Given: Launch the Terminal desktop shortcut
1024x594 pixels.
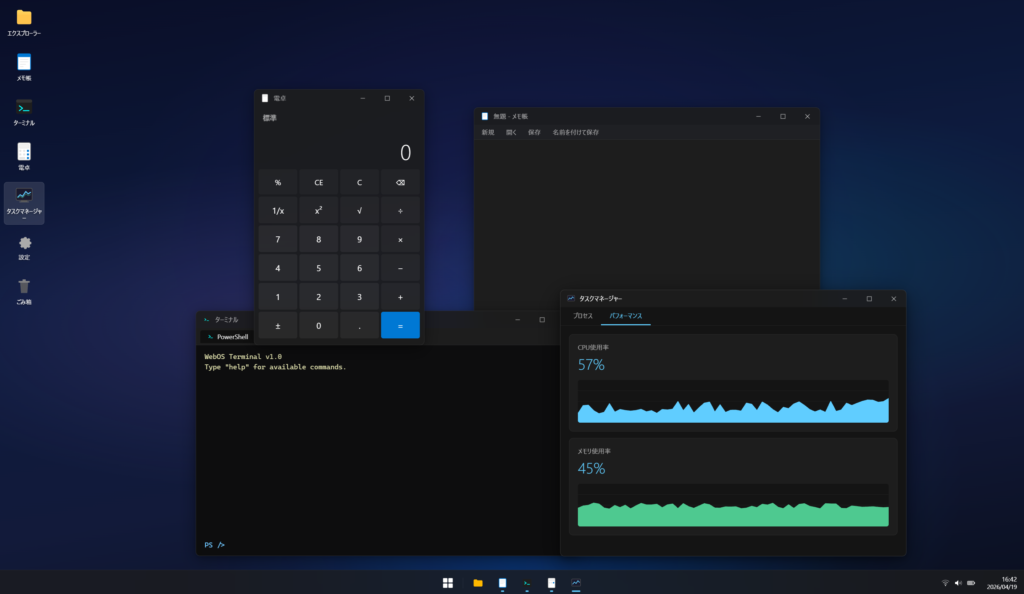Looking at the screenshot, I should pos(24,112).
